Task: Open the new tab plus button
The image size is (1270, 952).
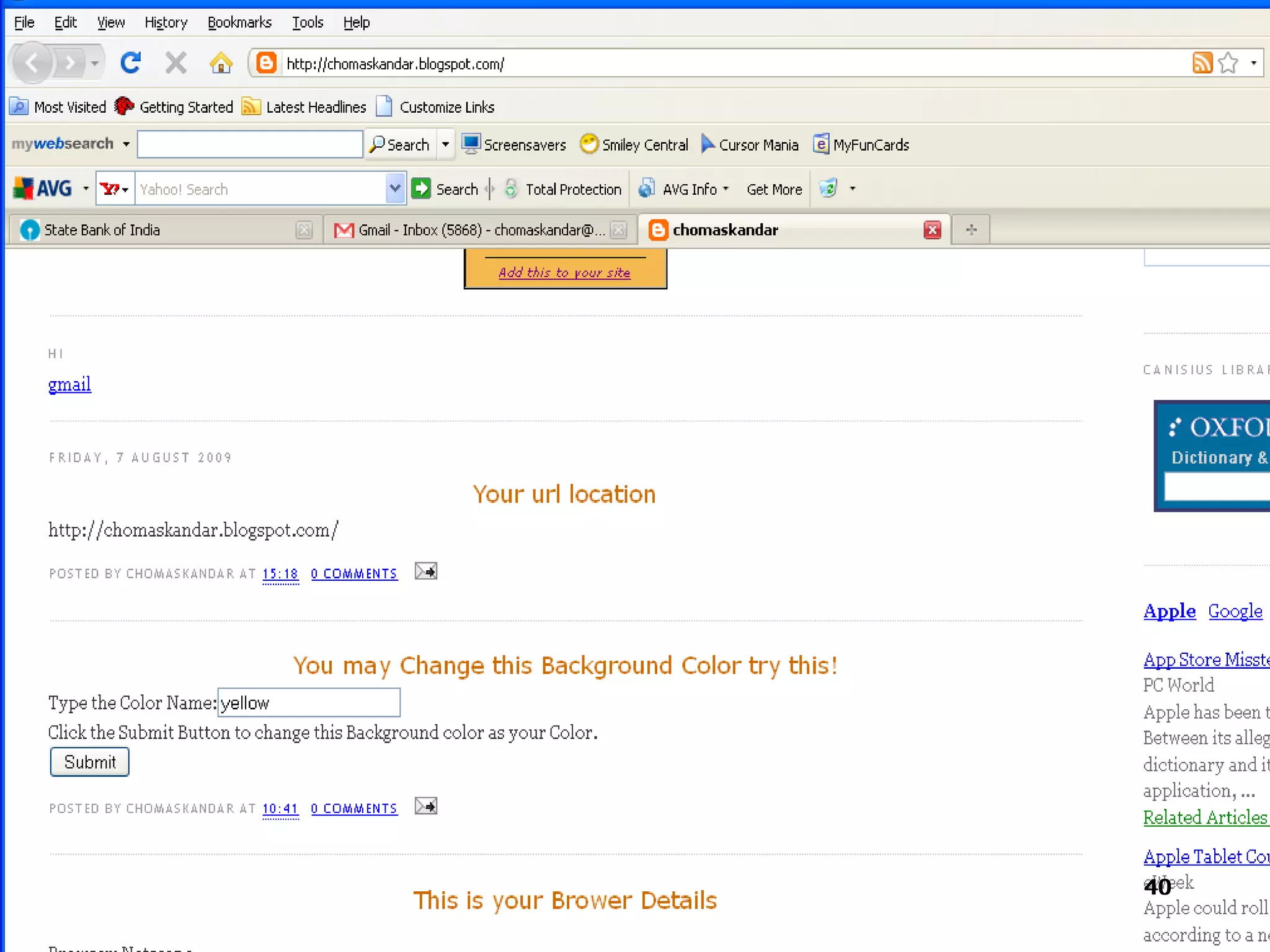Action: pos(971,230)
